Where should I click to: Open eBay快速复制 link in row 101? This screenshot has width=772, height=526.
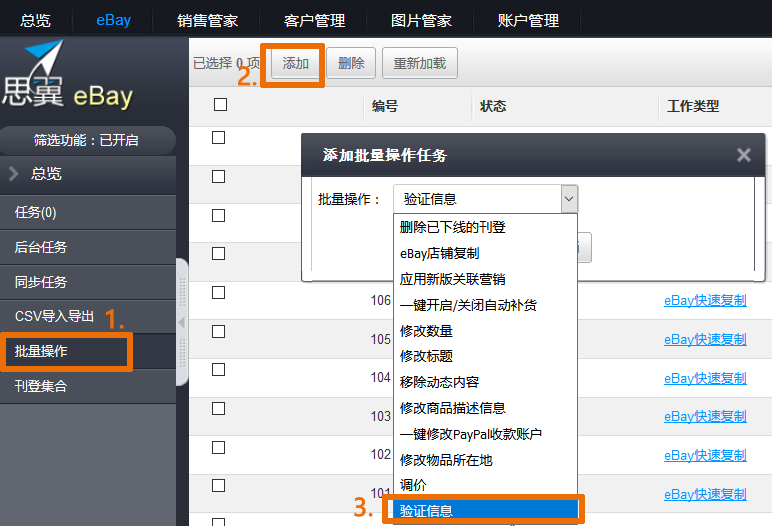(x=705, y=494)
